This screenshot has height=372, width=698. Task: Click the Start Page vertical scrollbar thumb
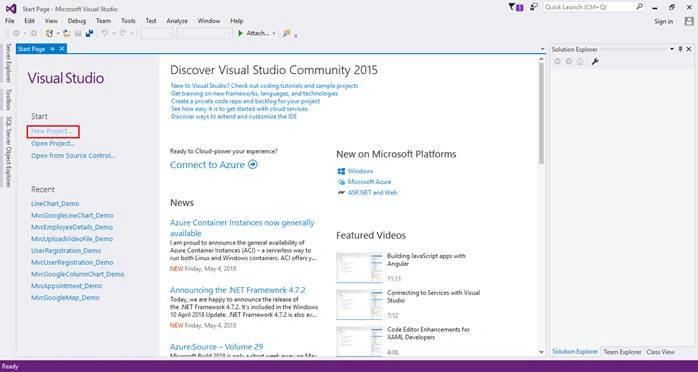point(541,113)
